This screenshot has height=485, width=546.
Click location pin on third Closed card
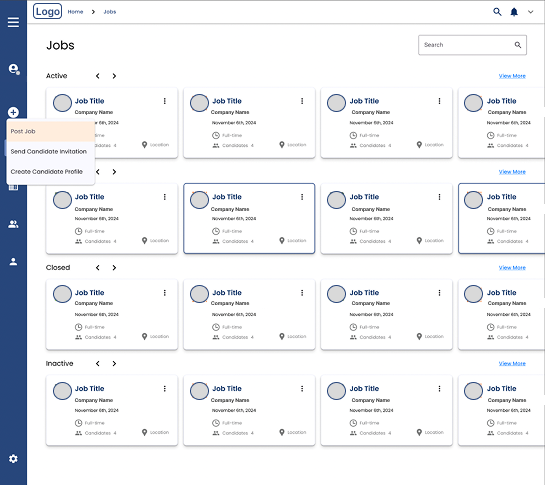419,336
